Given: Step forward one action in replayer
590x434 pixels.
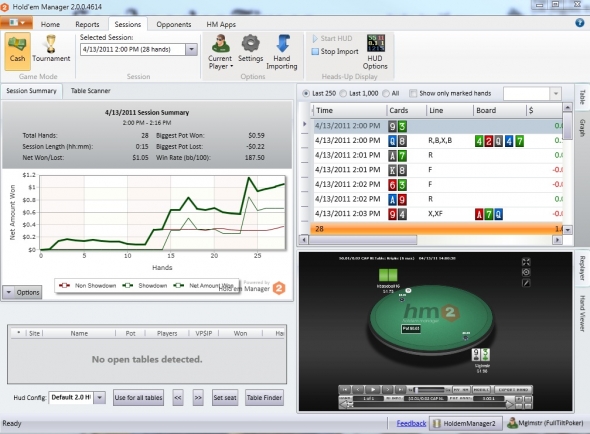Looking at the screenshot, I should pos(388,390).
